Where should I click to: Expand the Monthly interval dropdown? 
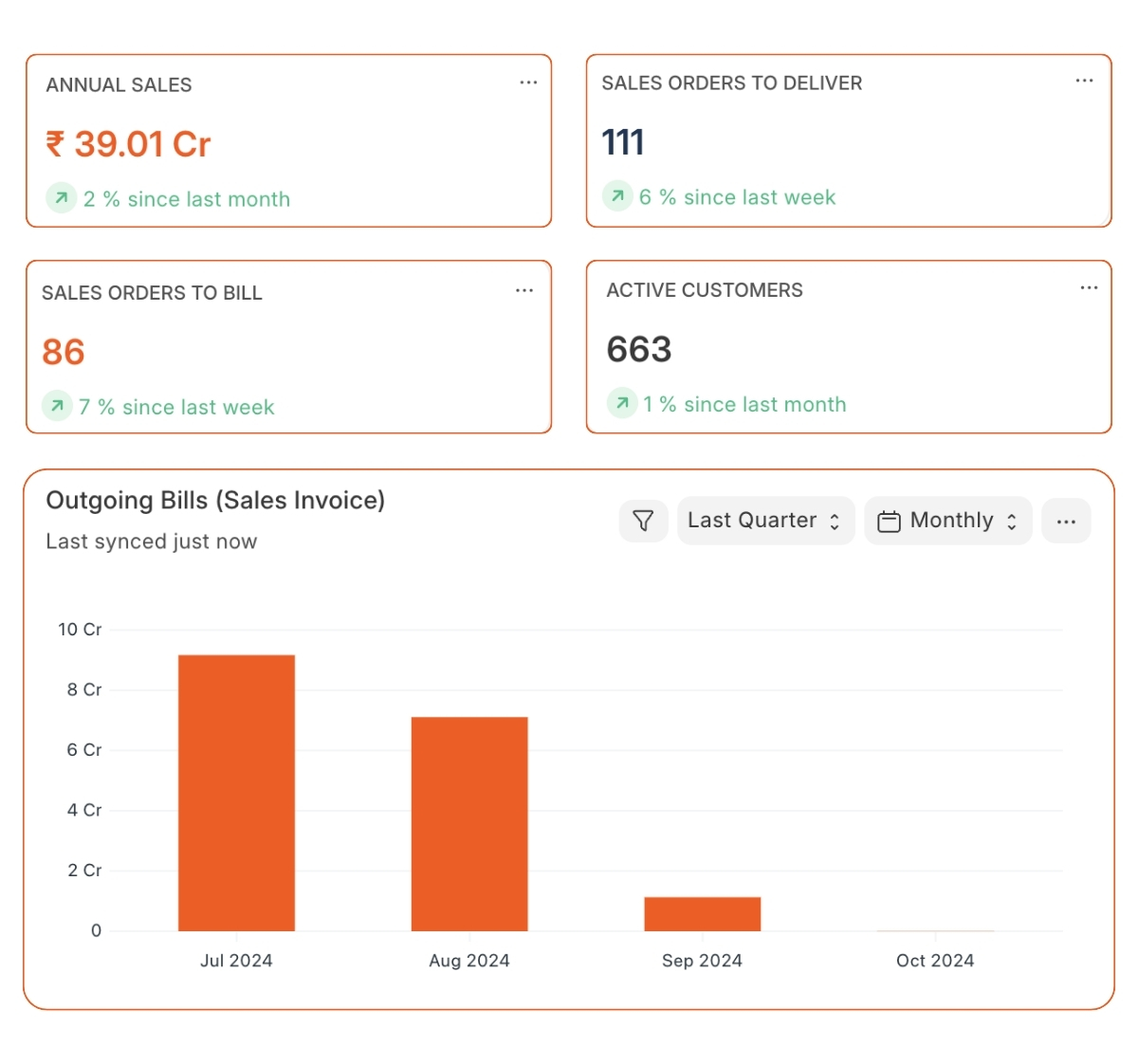tap(948, 521)
